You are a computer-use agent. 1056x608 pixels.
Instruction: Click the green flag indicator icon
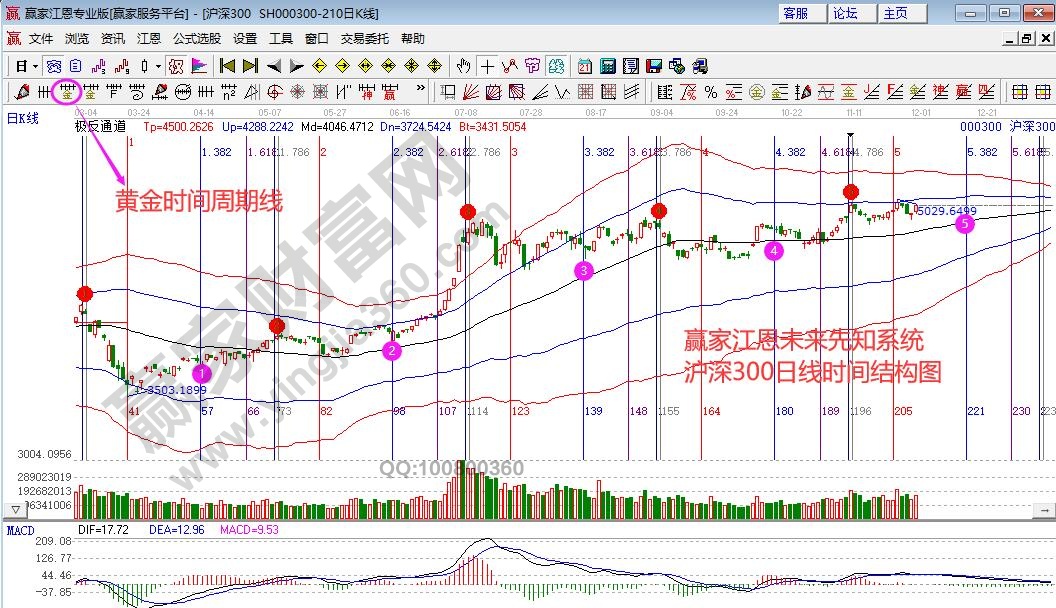[197, 68]
